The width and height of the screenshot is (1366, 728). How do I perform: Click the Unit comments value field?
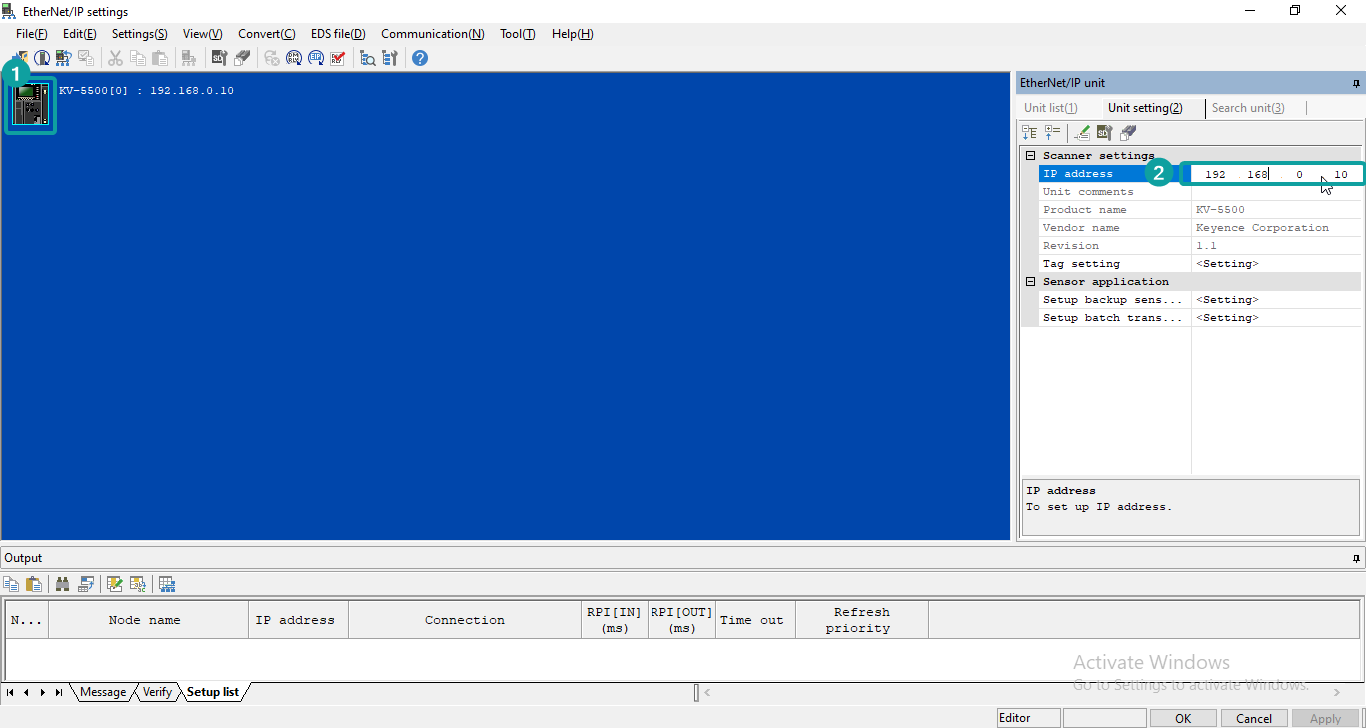(1277, 192)
